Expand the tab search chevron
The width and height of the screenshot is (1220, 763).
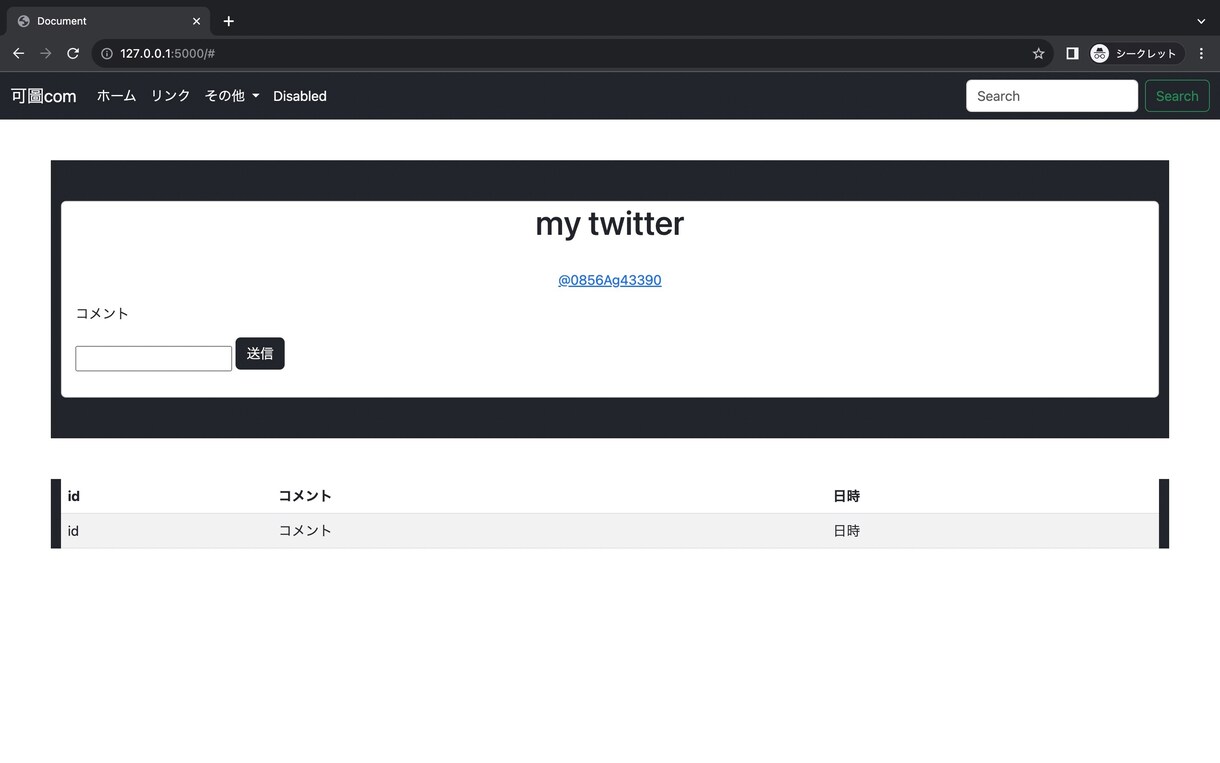(1201, 21)
